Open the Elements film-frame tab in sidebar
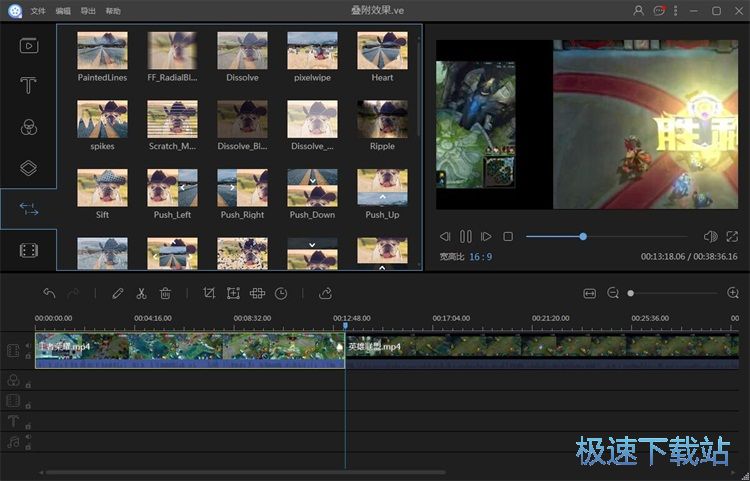 tap(29, 250)
